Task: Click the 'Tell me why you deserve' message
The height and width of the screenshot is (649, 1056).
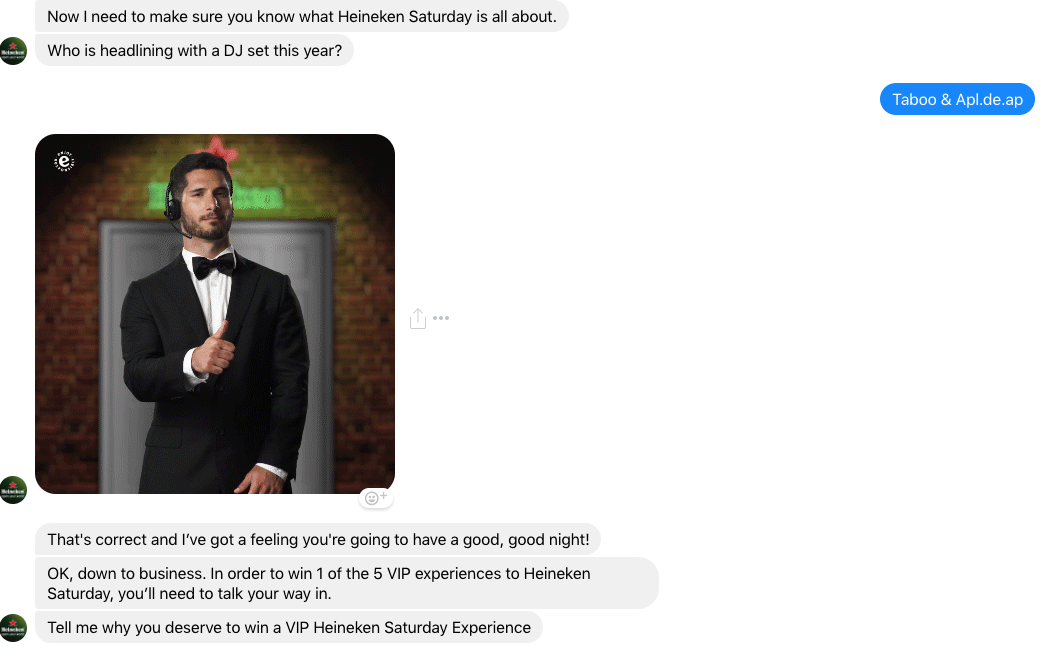Action: click(289, 627)
